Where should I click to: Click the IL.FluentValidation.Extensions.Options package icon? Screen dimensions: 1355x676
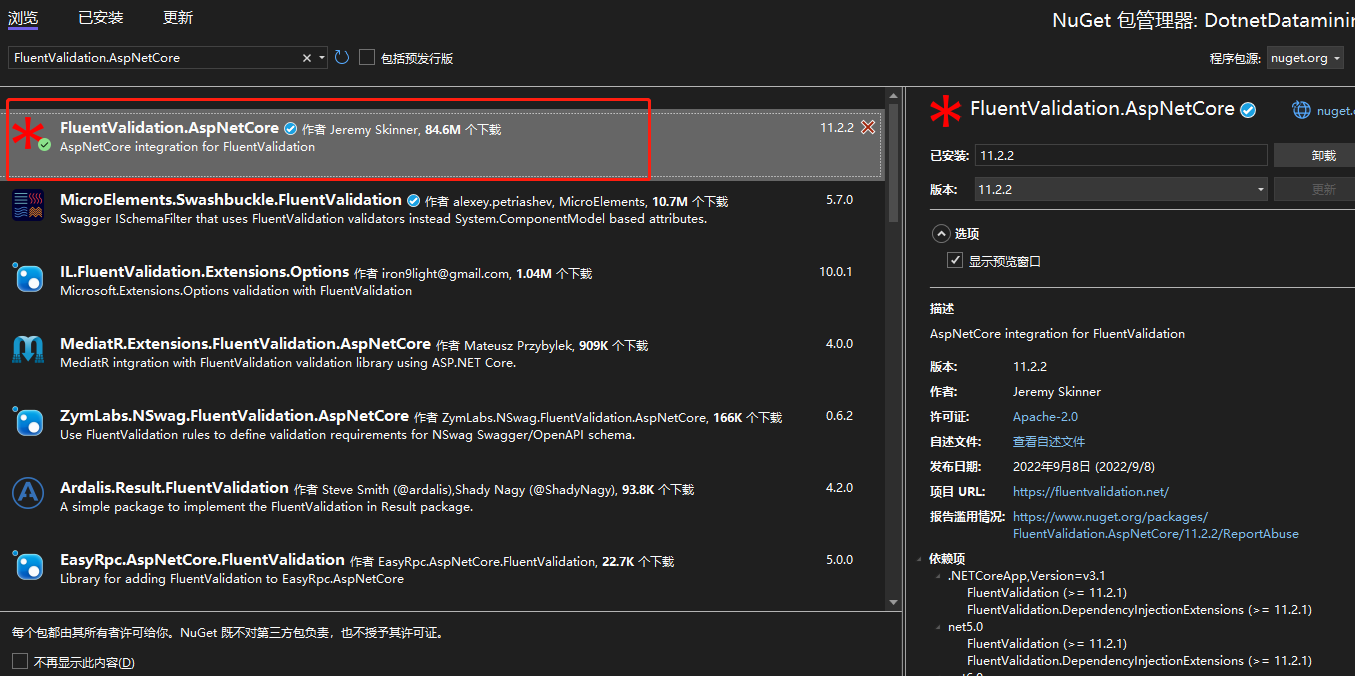(28, 277)
